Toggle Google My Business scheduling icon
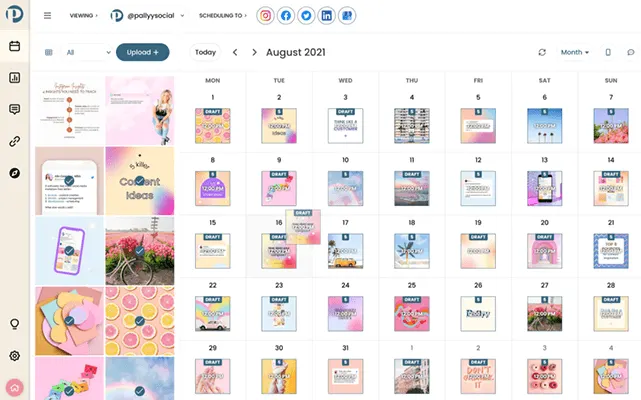641x400 pixels. tap(347, 16)
